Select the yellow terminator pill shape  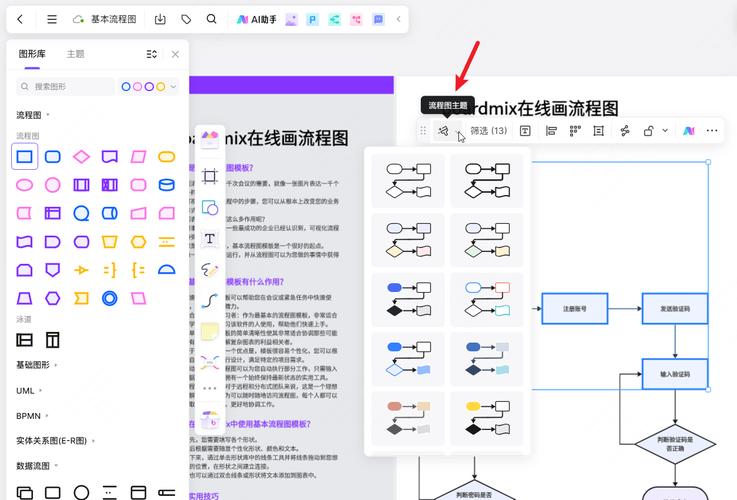tap(166, 156)
